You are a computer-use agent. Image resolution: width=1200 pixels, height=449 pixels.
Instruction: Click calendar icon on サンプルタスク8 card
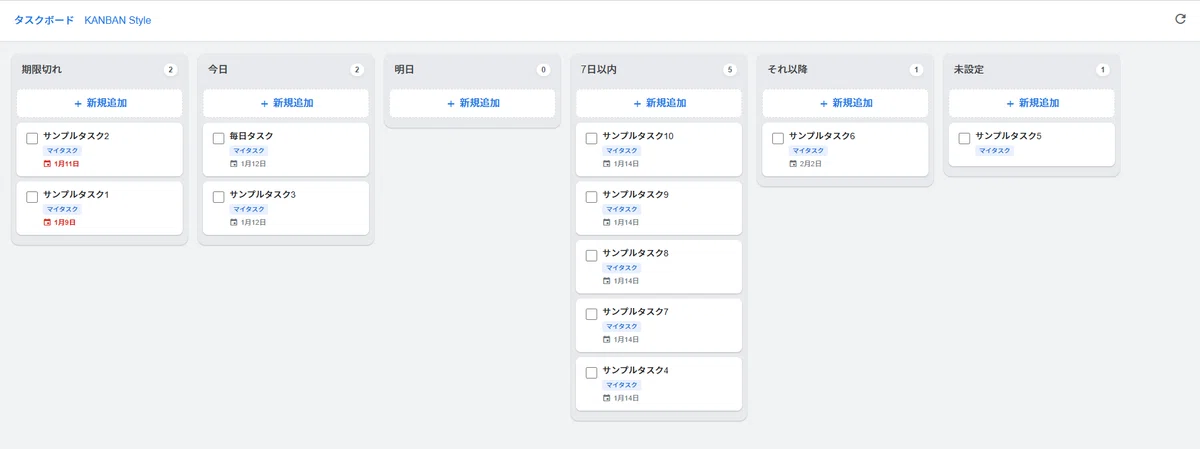point(607,280)
